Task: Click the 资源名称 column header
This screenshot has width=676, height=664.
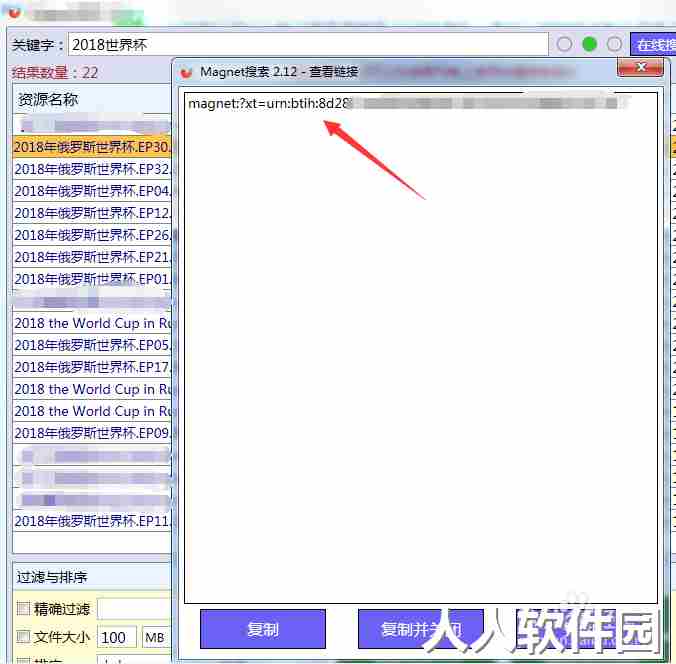Action: click(x=92, y=100)
